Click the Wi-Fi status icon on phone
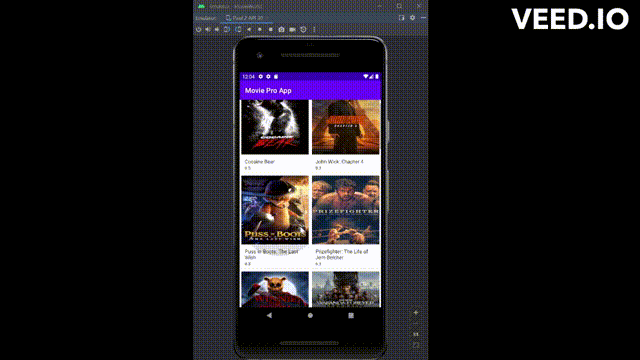Image resolution: width=640 pixels, height=360 pixels. click(366, 76)
